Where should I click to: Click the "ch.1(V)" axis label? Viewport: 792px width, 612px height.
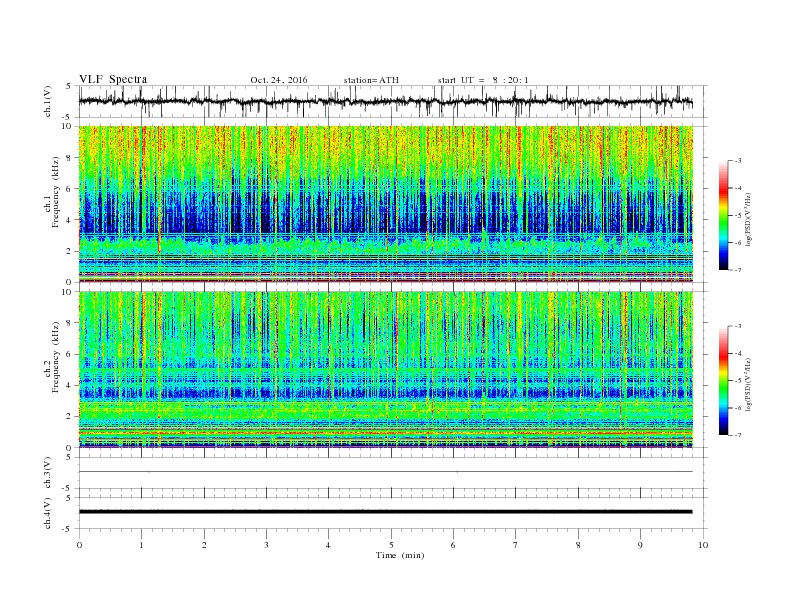tap(48, 101)
